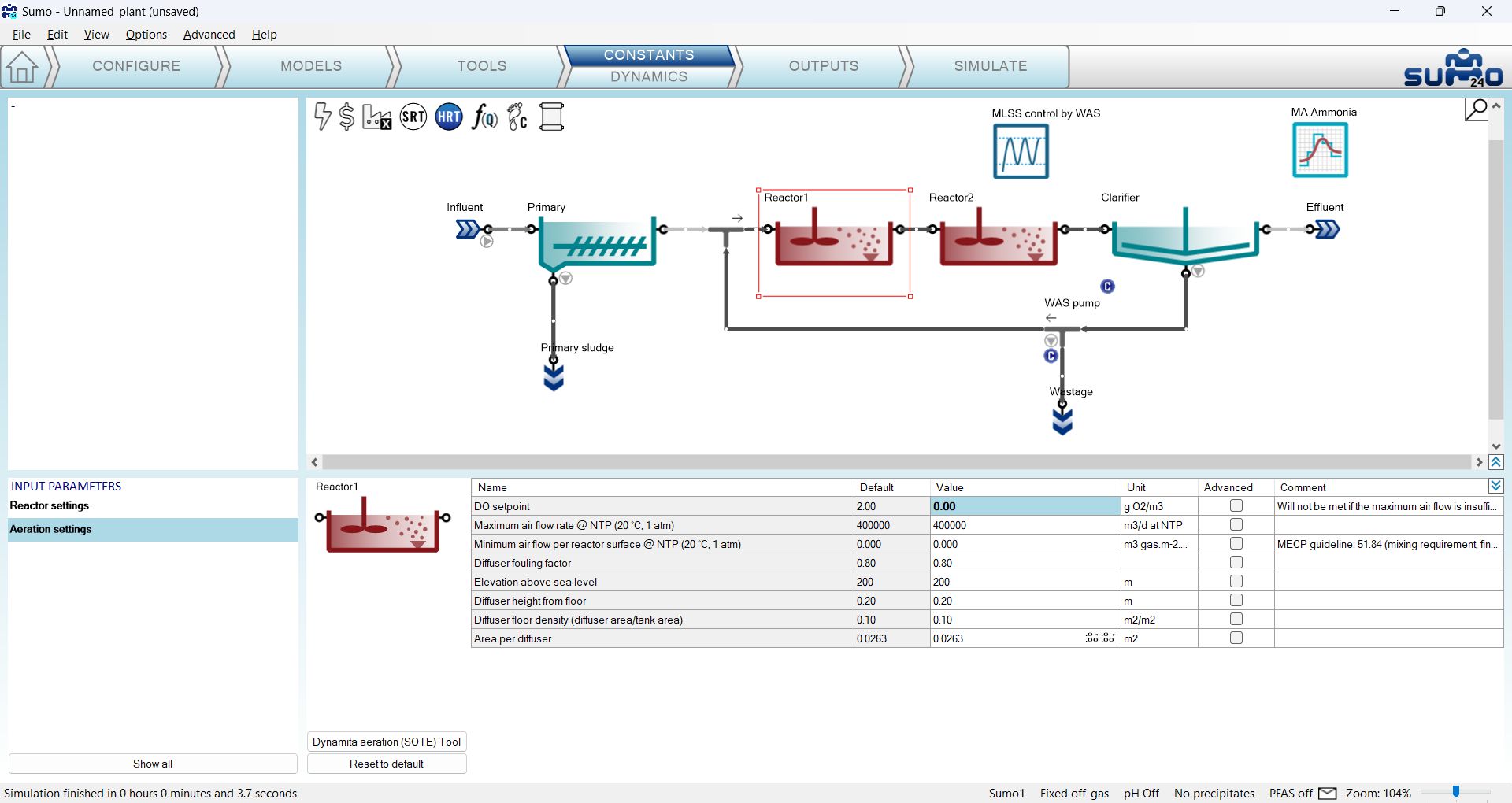Switch to the OUTPUTS step
The image size is (1512, 803).
(824, 66)
